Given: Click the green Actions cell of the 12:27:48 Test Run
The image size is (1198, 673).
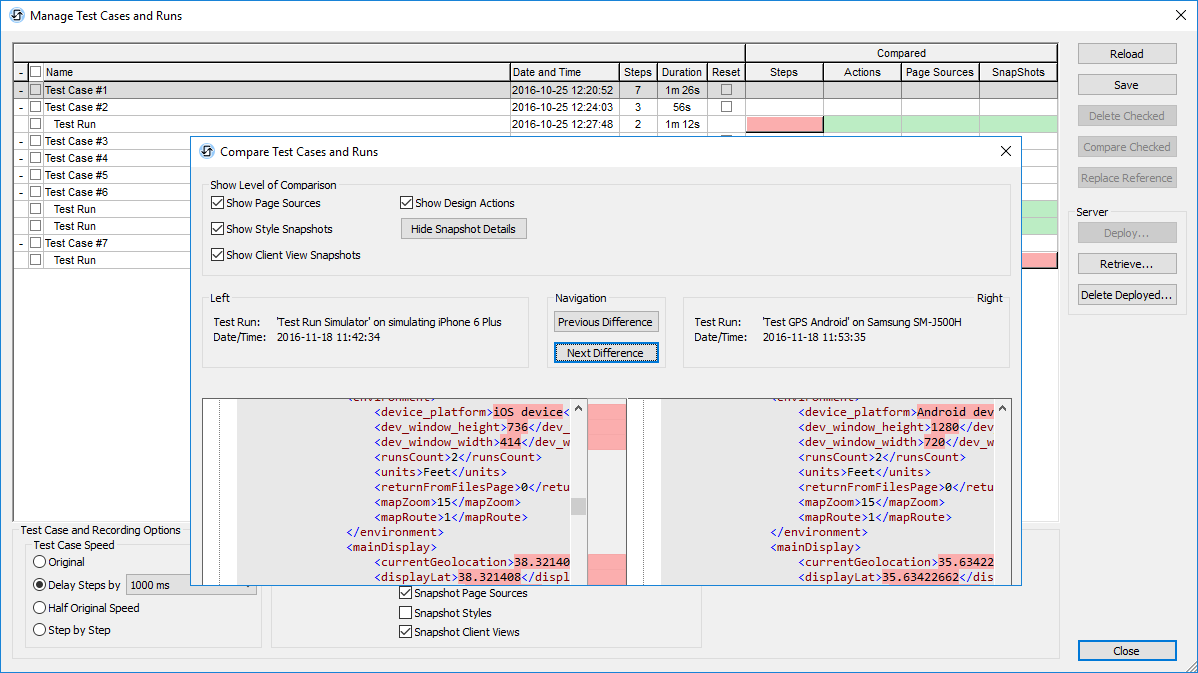Looking at the screenshot, I should pyautogui.click(x=863, y=124).
